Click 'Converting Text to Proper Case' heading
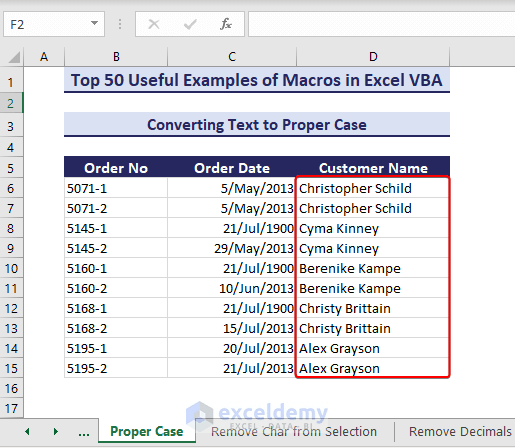Viewport: 515px width, 448px height. [x=257, y=125]
